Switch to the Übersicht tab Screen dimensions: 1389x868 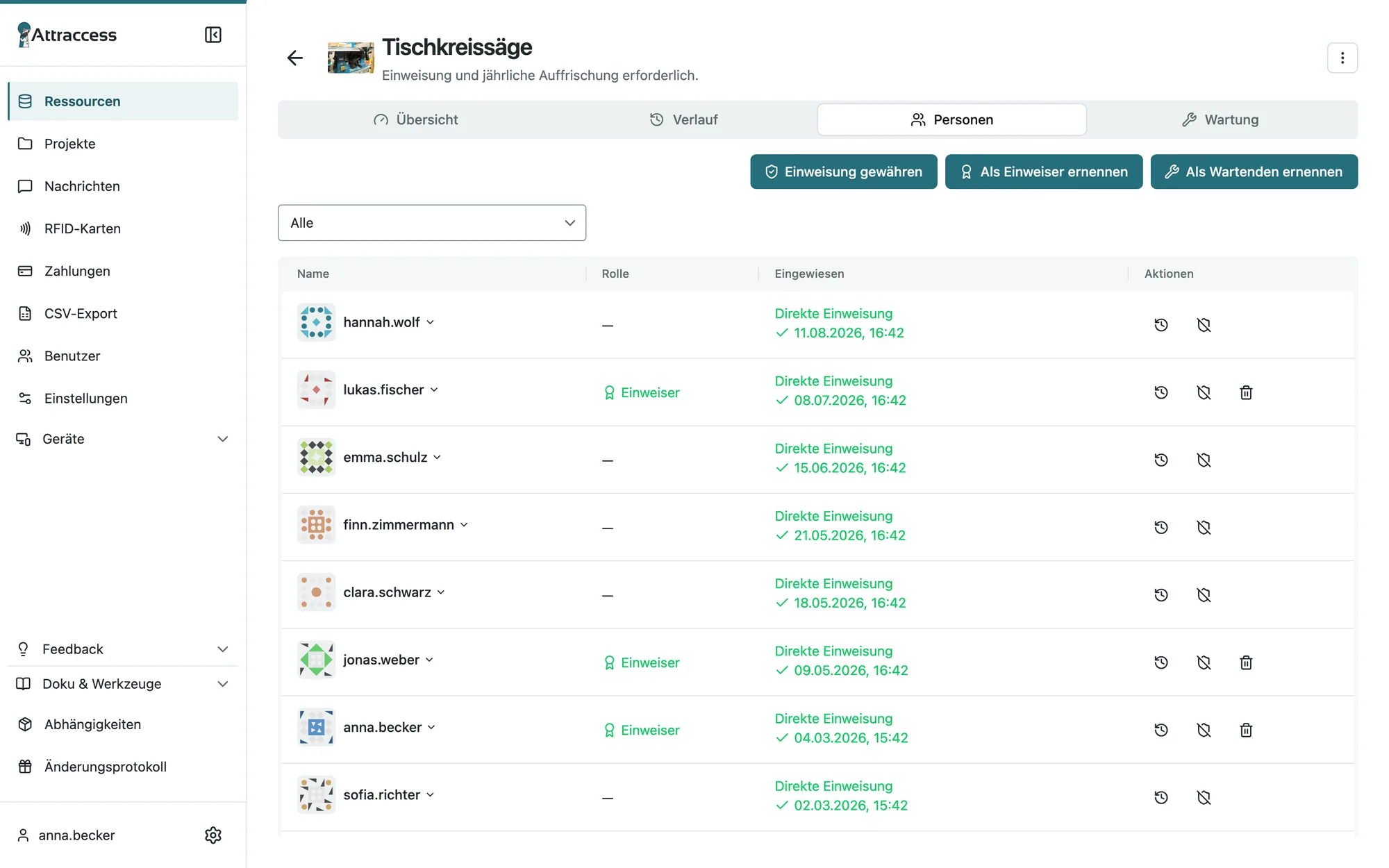pos(415,119)
